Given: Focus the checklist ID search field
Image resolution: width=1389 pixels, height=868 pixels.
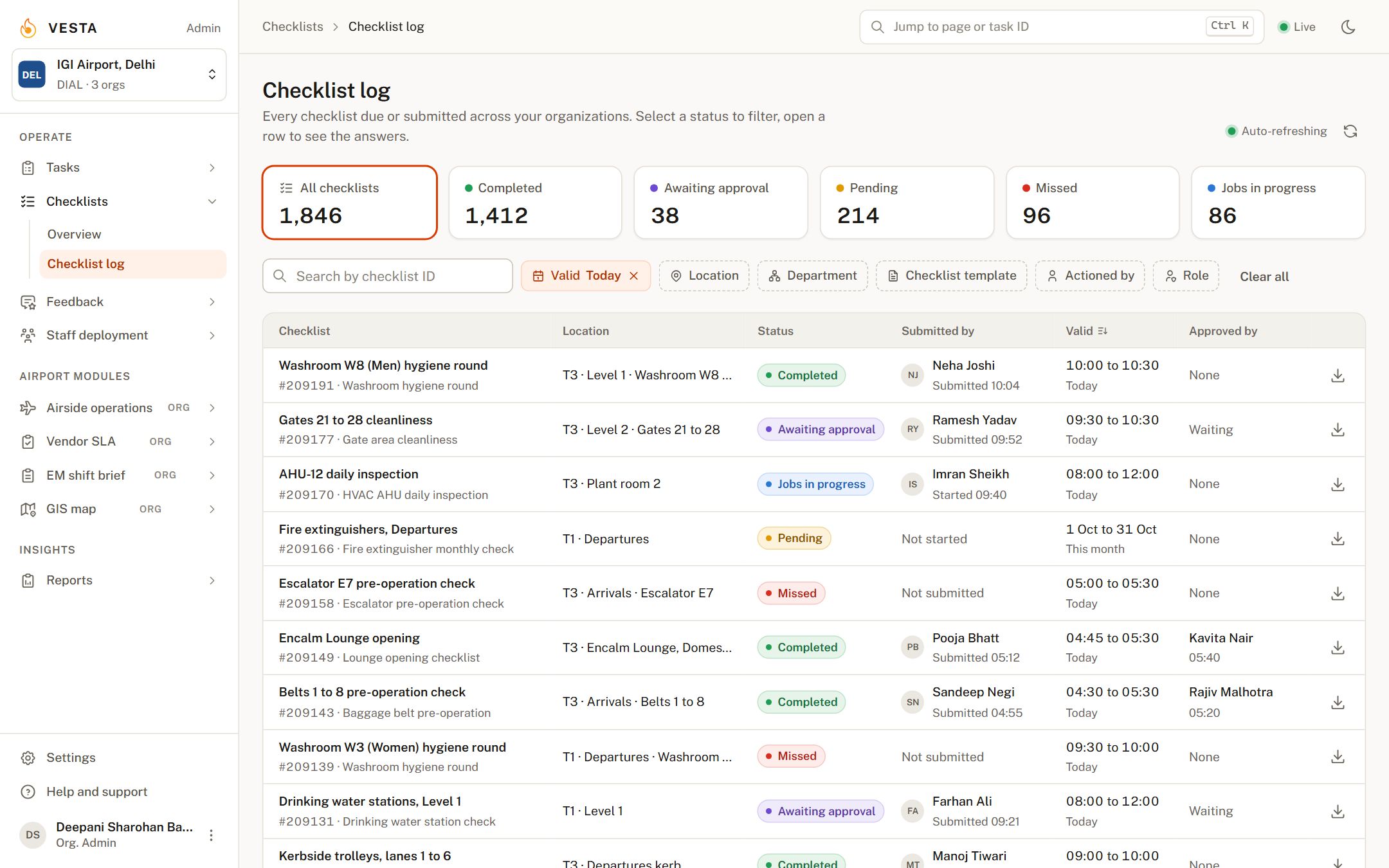Looking at the screenshot, I should click(388, 276).
